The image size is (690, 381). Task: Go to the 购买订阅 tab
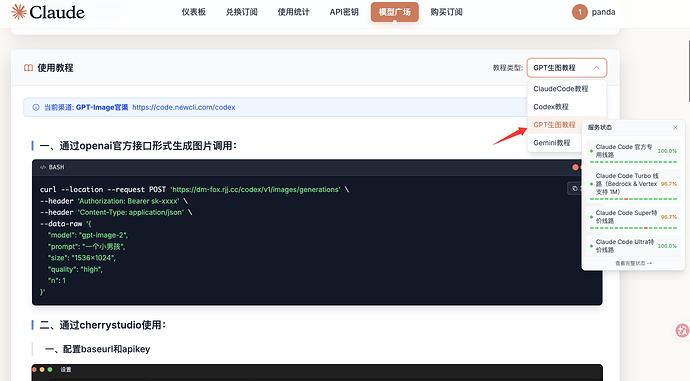click(446, 12)
